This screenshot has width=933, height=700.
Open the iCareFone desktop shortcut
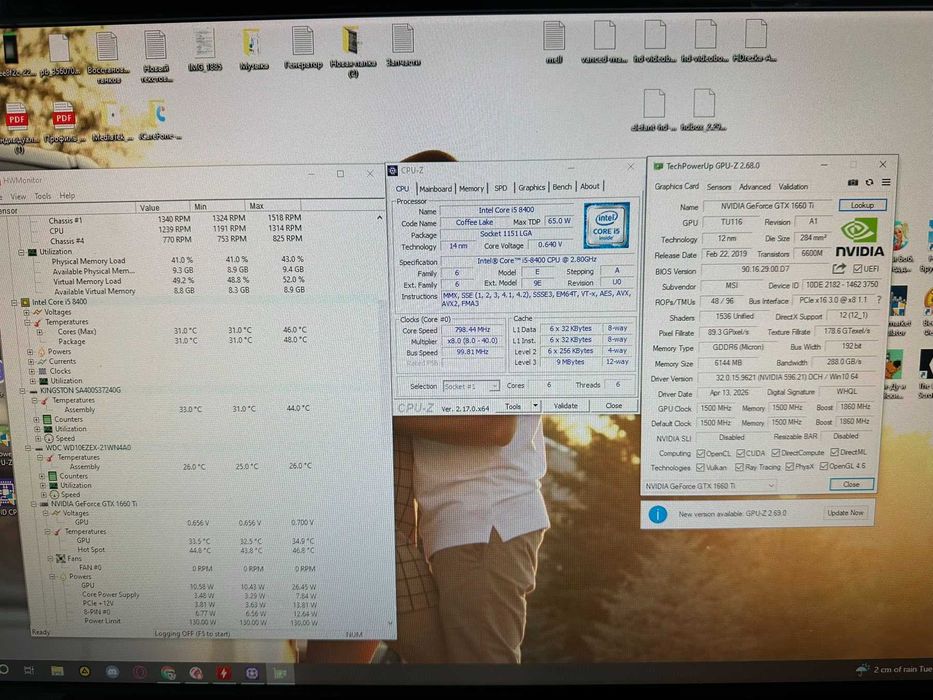[159, 121]
